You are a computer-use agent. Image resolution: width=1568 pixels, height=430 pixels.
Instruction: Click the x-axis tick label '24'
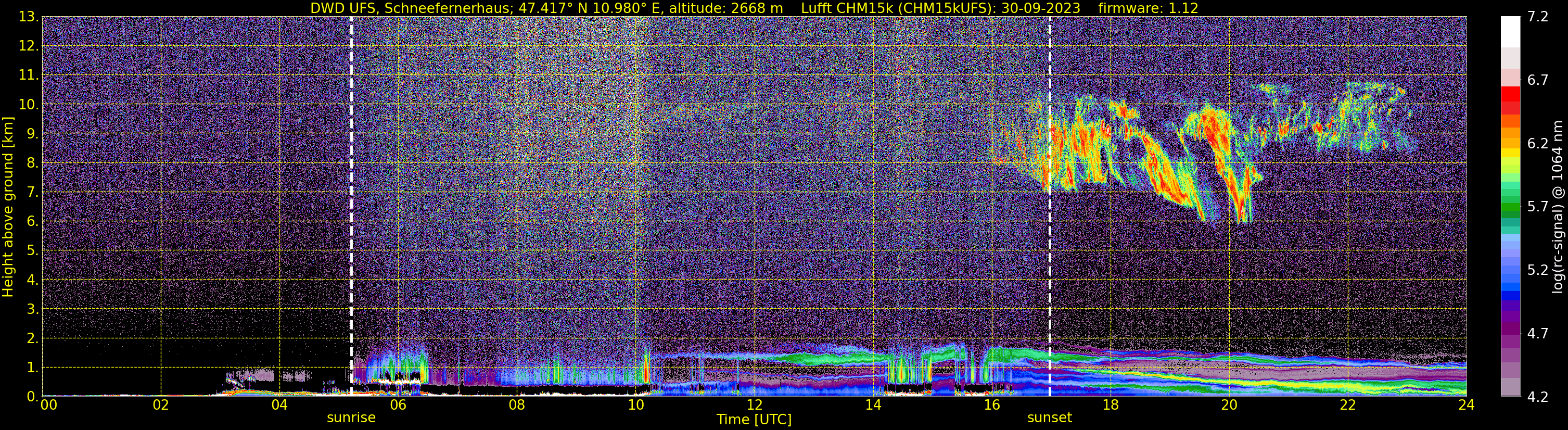coord(1467,405)
